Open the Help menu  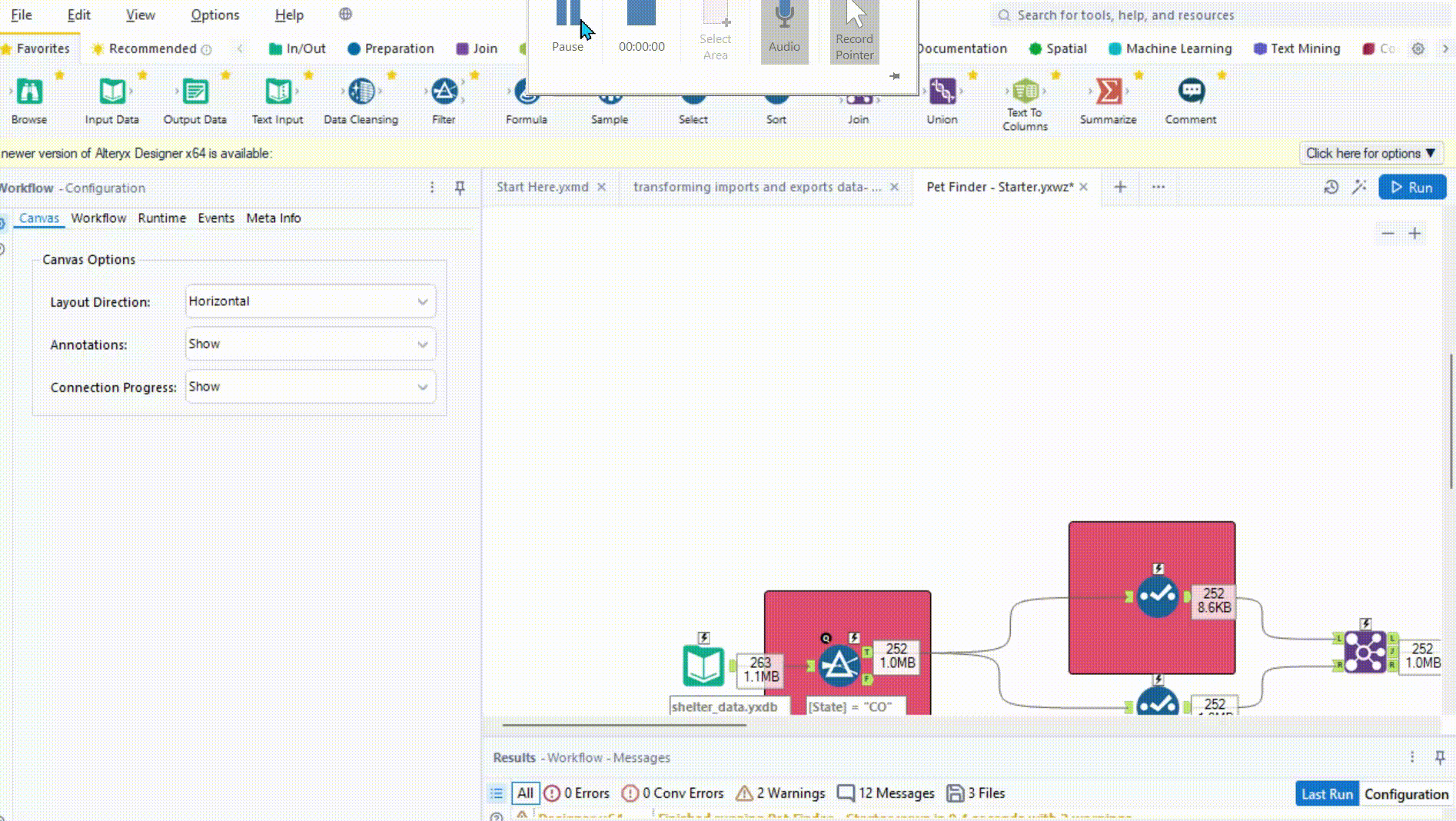click(x=289, y=15)
